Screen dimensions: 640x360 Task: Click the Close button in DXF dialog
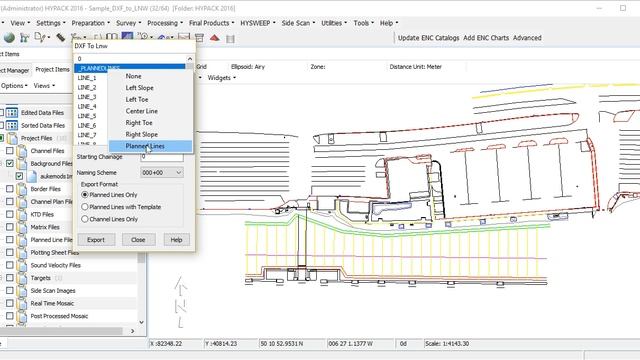click(138, 240)
